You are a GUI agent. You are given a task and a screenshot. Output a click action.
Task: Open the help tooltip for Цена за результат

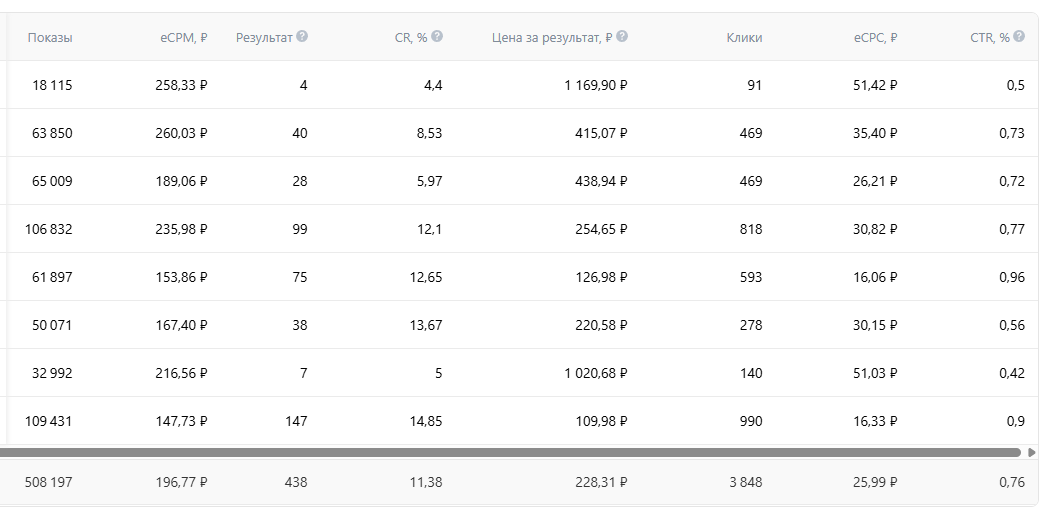(622, 37)
